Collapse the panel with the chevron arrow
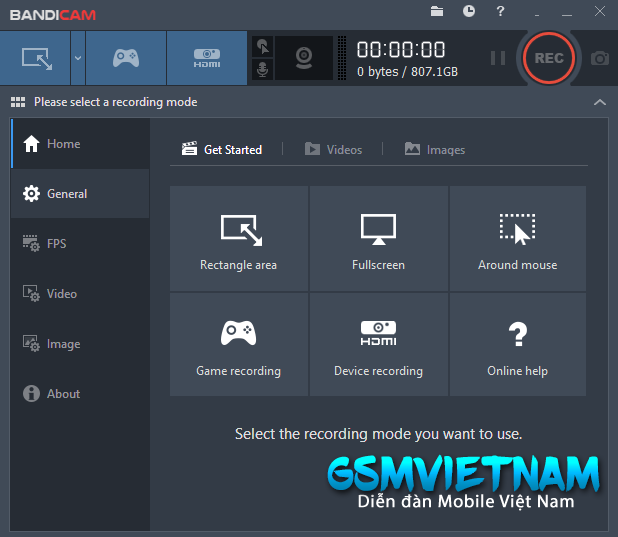 click(599, 102)
